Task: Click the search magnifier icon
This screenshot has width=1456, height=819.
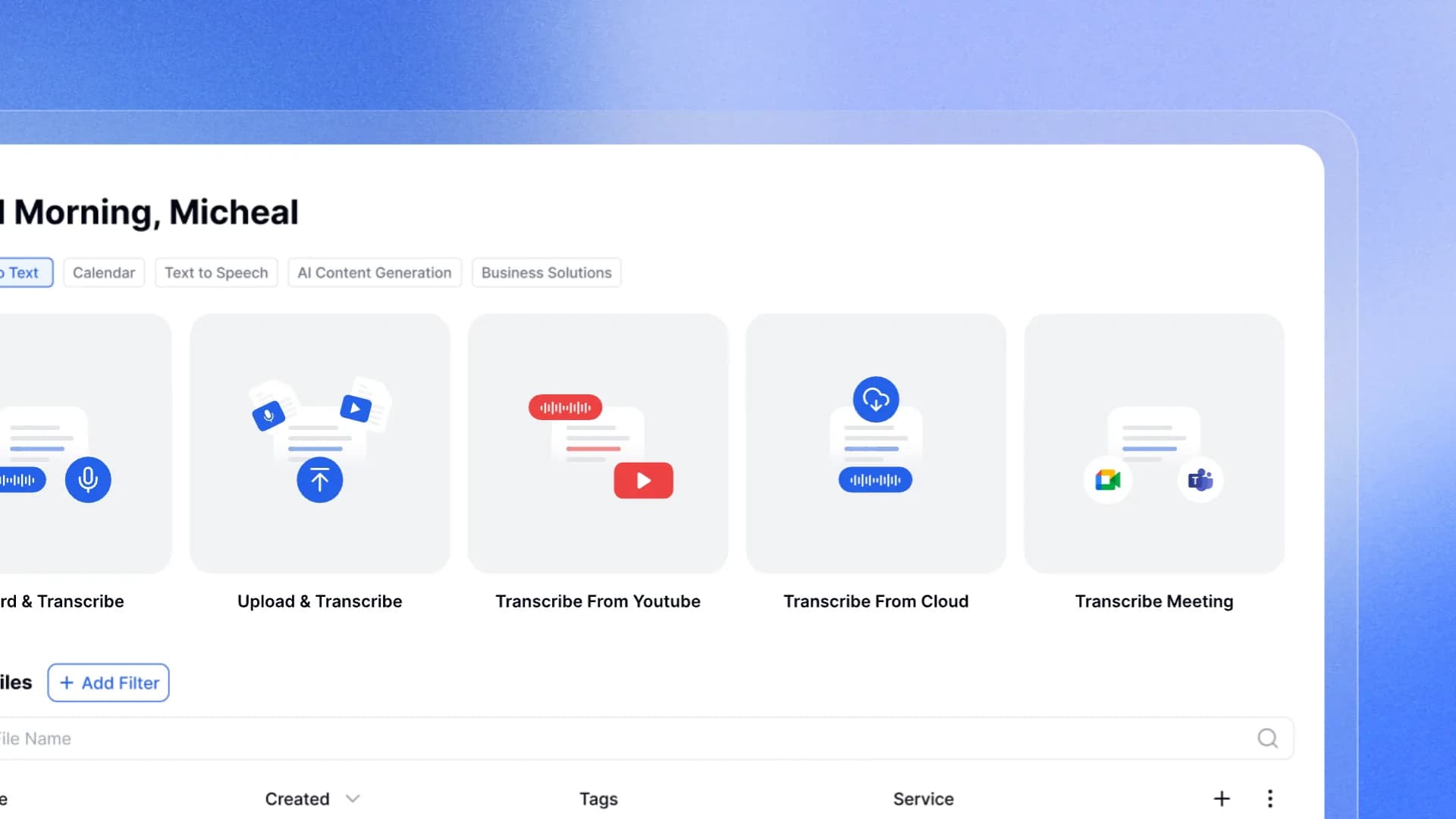Action: (1267, 738)
